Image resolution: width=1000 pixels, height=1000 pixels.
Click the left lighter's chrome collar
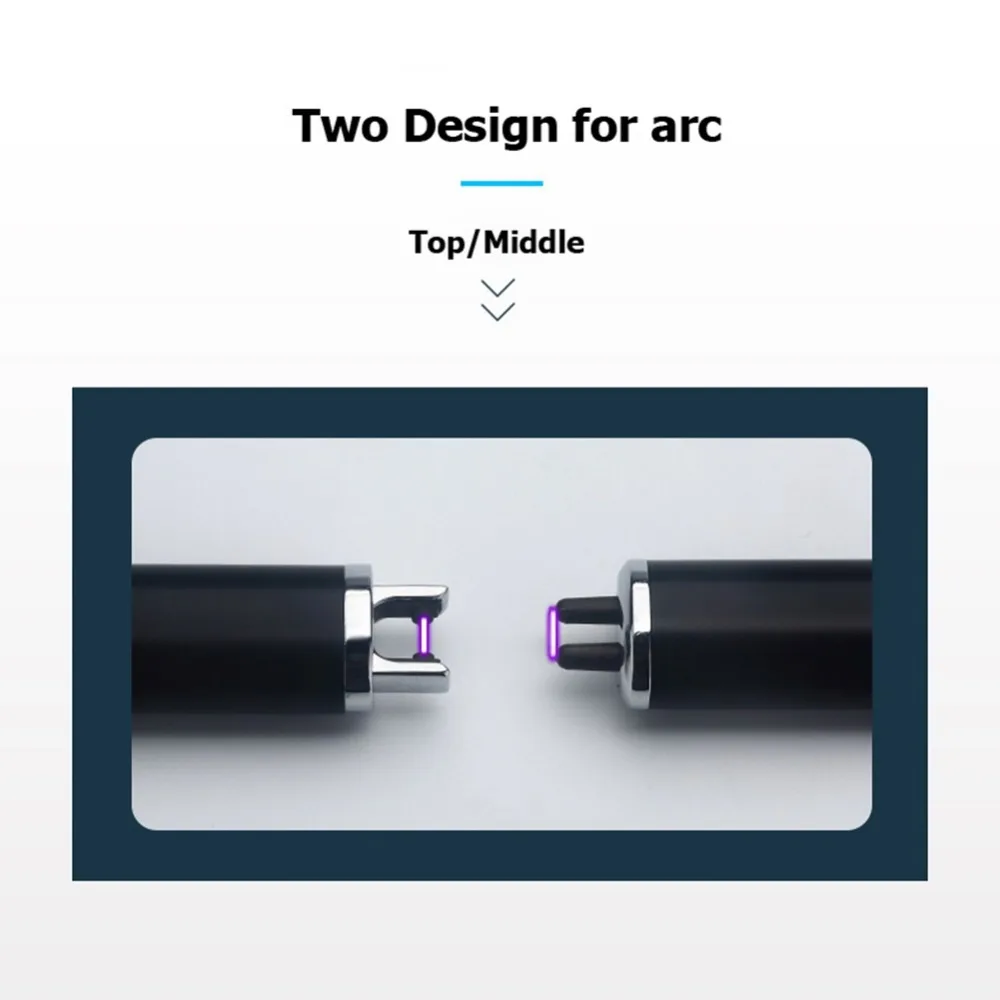pyautogui.click(x=358, y=638)
